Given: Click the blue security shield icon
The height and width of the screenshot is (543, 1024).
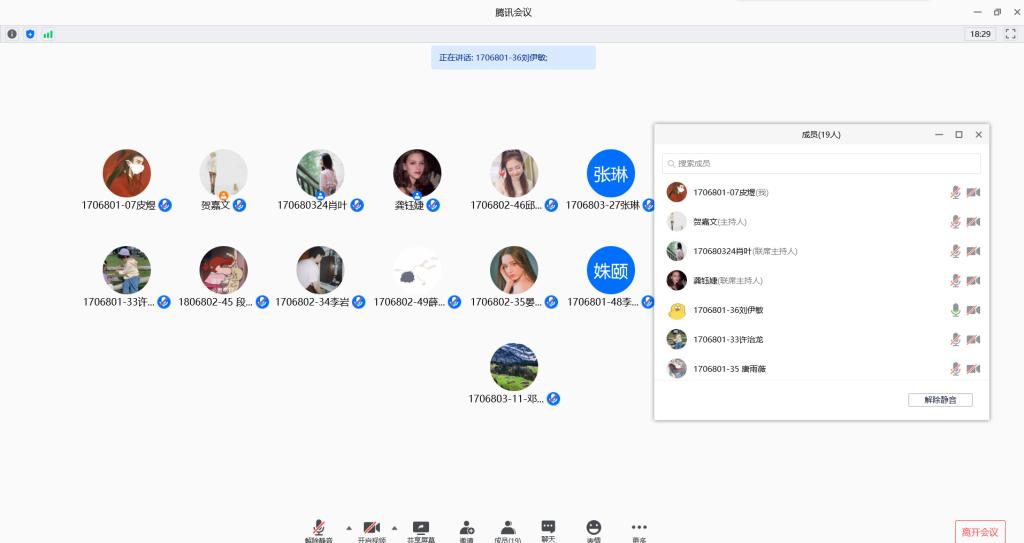Looking at the screenshot, I should tap(30, 34).
